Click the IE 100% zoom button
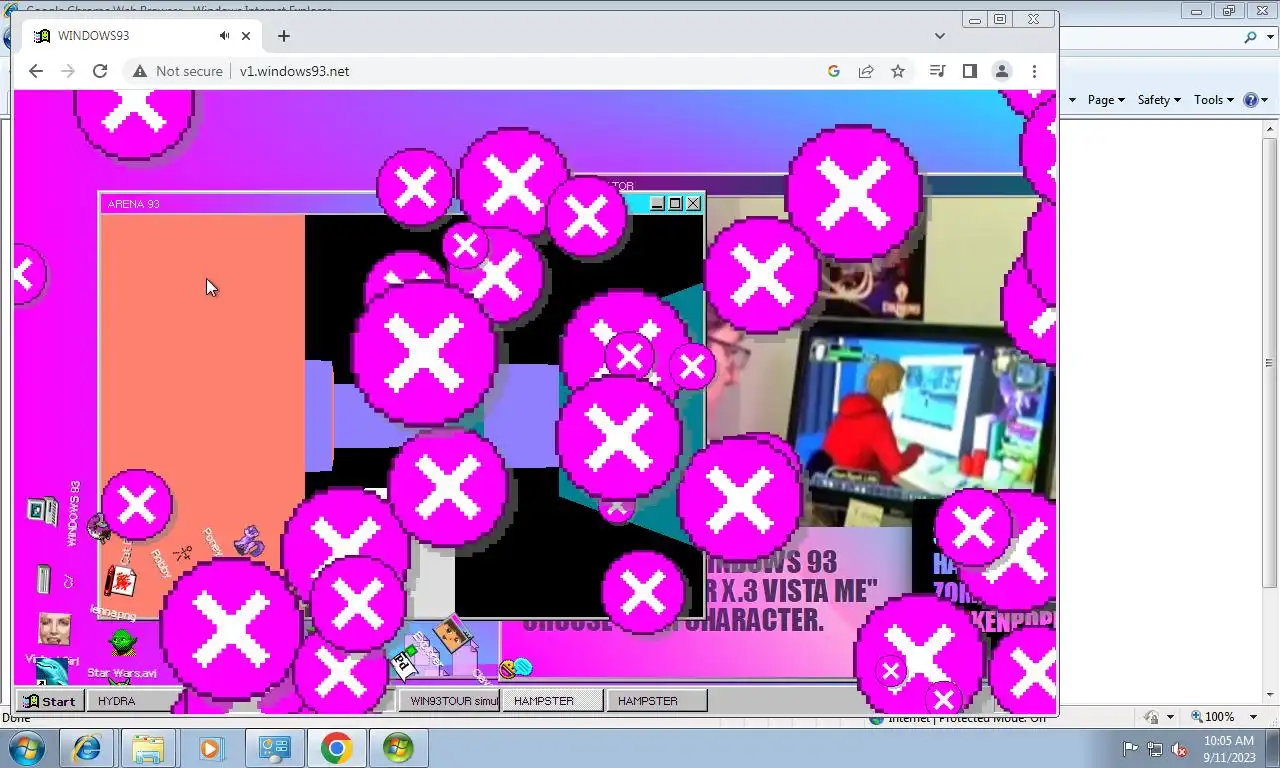This screenshot has height=768, width=1280. coord(1212,717)
